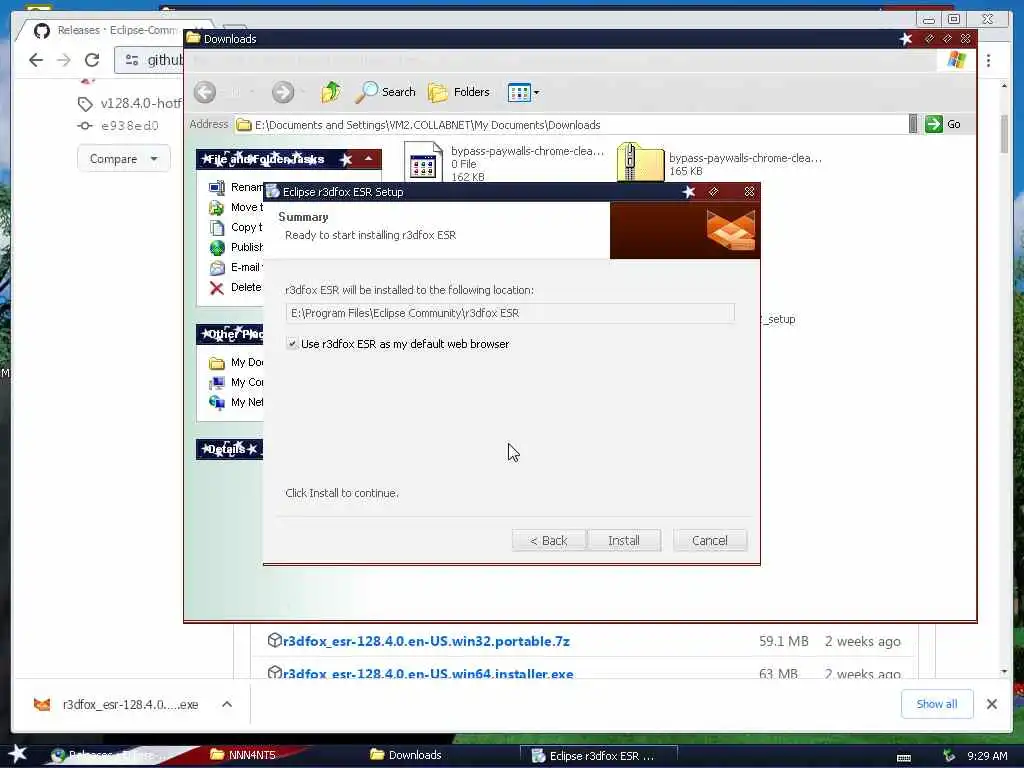
Task: Uncheck Use r3dfox ESR as default browser
Action: coord(292,344)
